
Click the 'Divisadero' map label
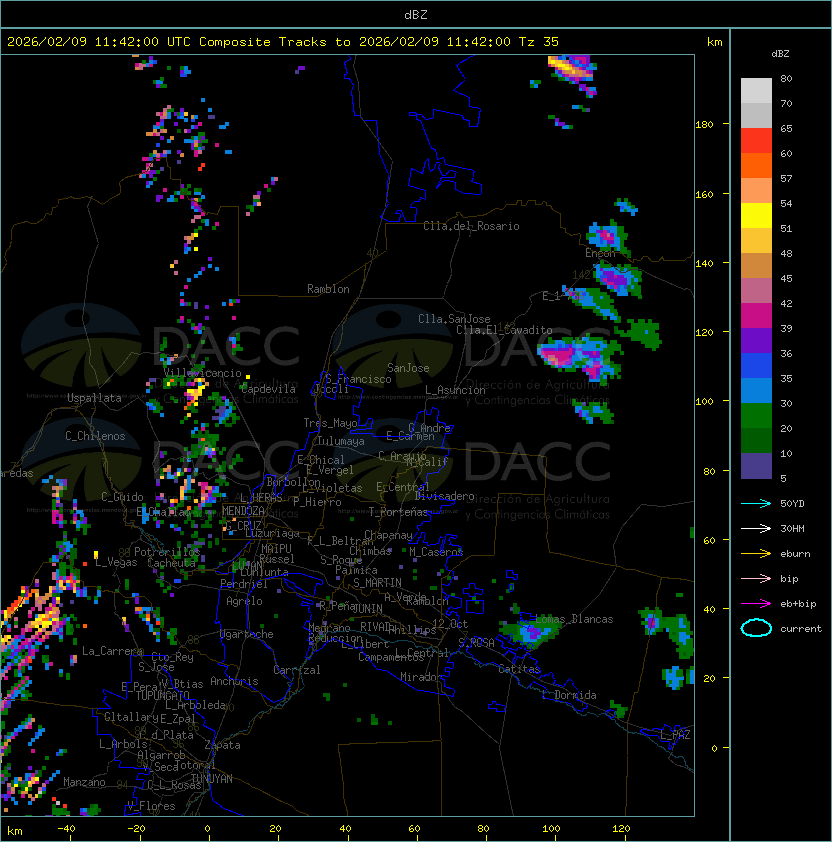tap(445, 496)
